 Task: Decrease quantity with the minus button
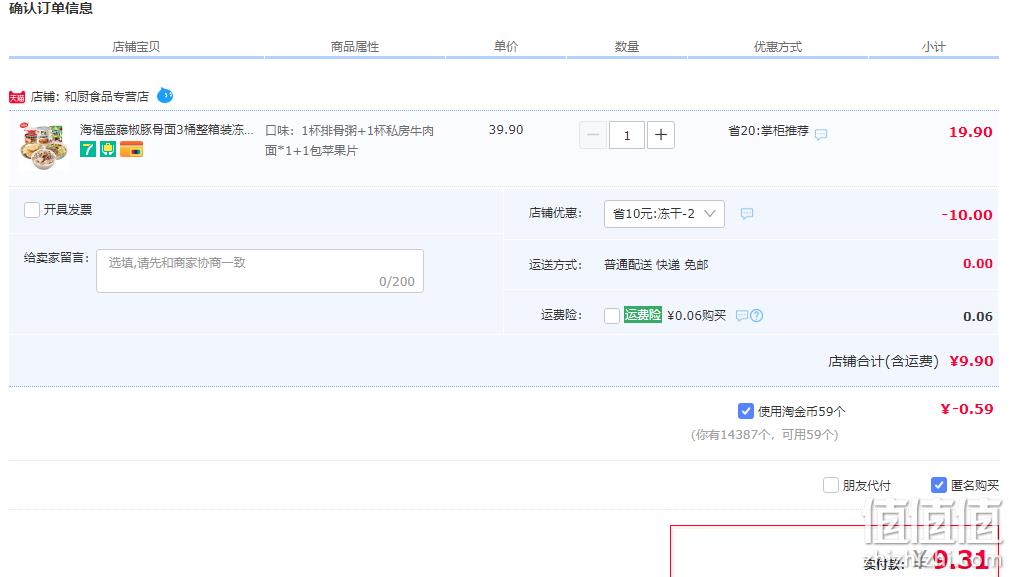point(593,135)
